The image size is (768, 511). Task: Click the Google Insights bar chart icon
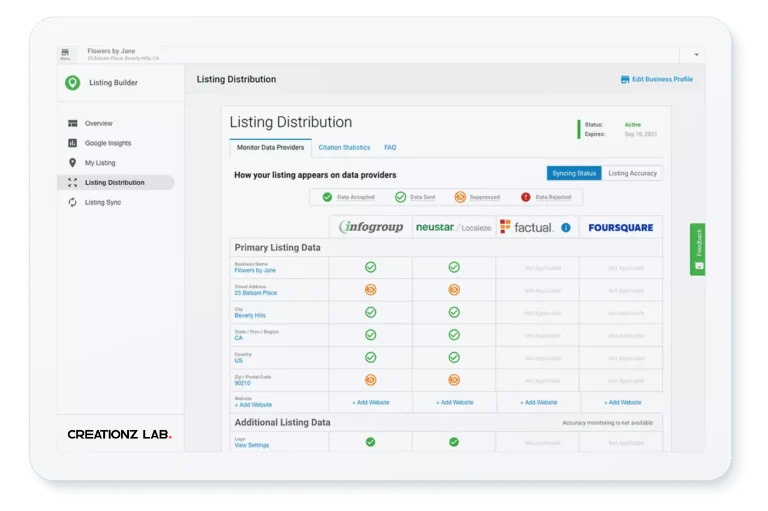coord(72,143)
